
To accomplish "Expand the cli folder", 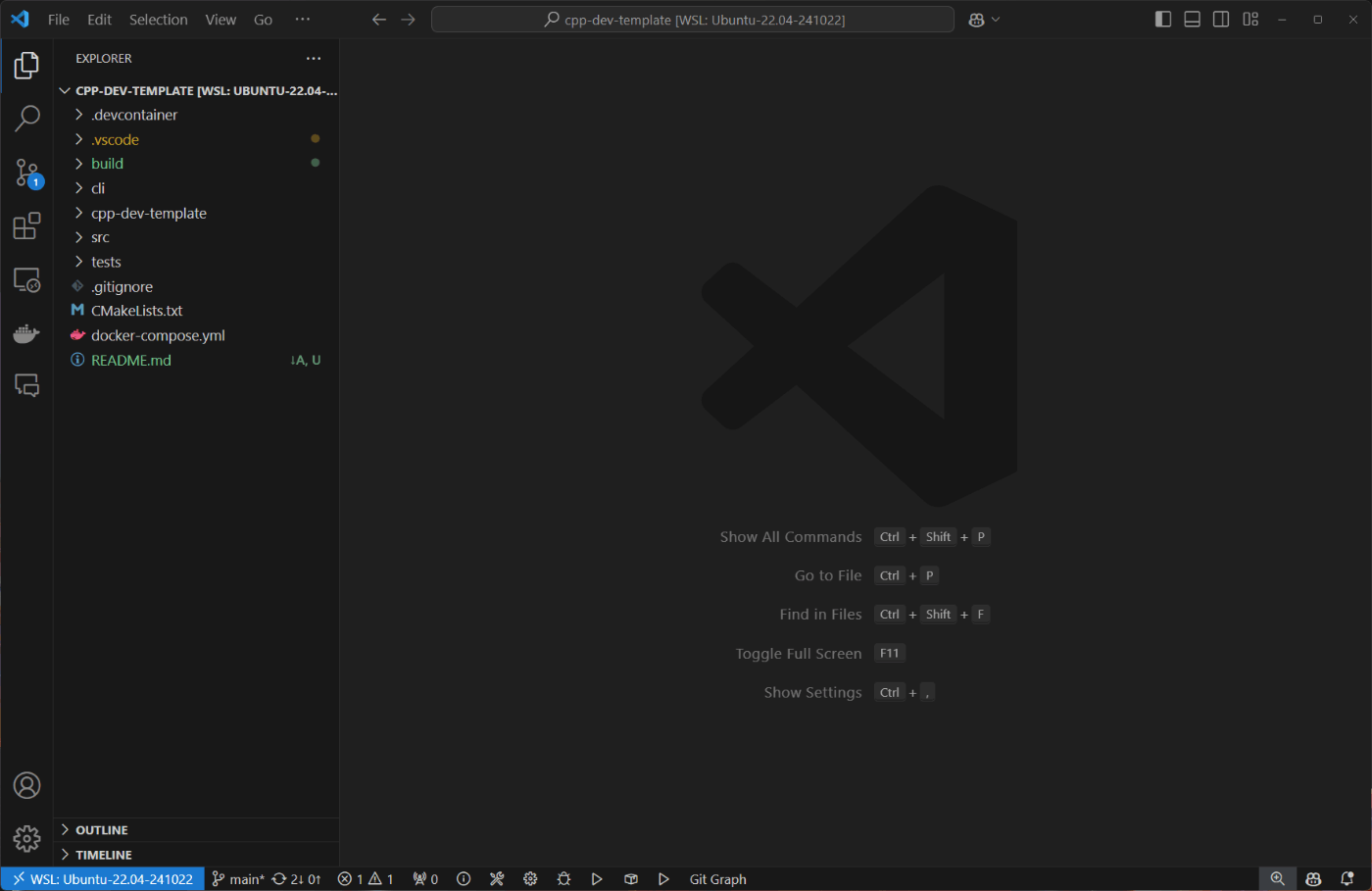I will 196,188.
